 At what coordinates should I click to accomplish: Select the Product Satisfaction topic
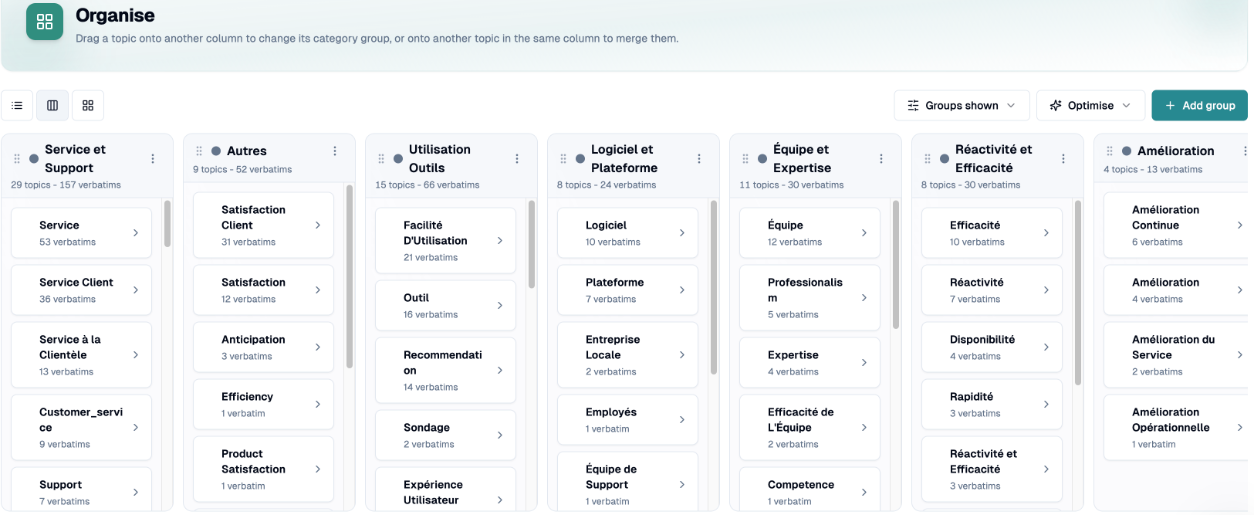point(263,469)
